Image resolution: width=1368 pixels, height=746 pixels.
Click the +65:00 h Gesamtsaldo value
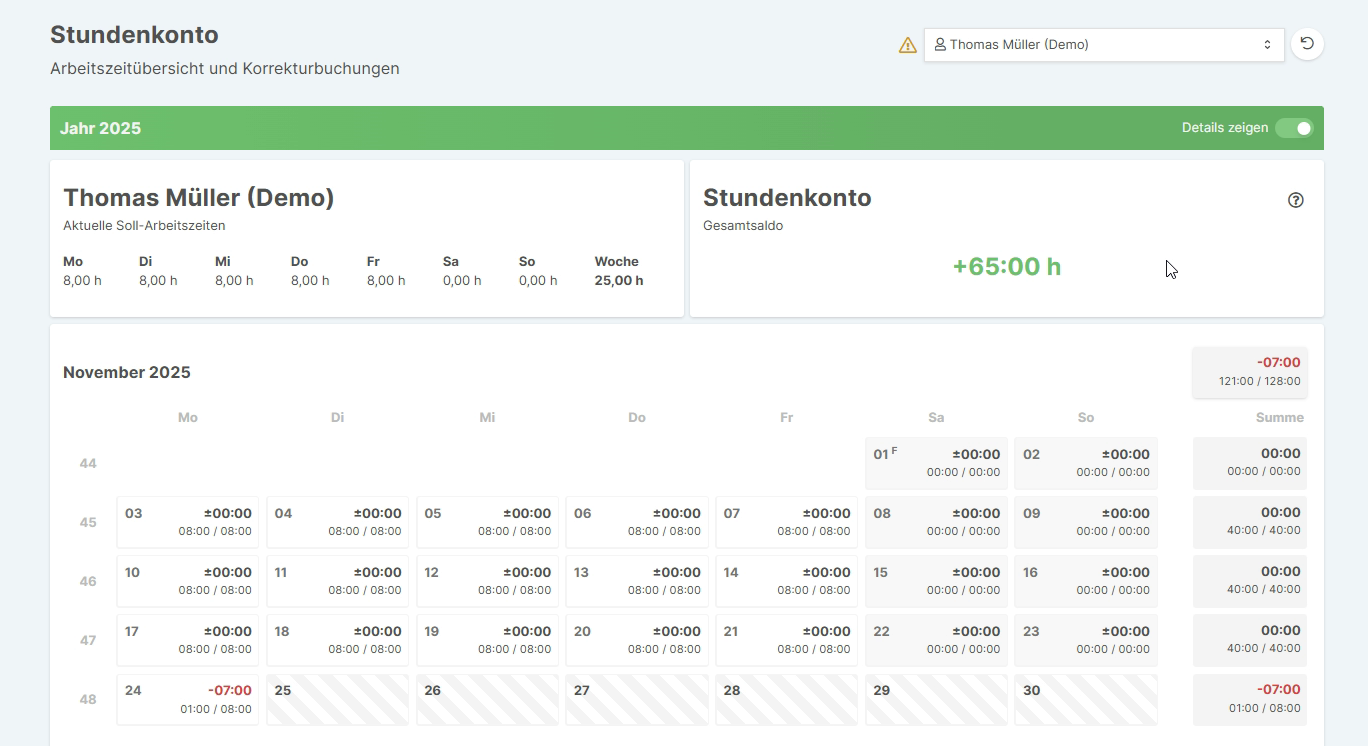click(1007, 267)
